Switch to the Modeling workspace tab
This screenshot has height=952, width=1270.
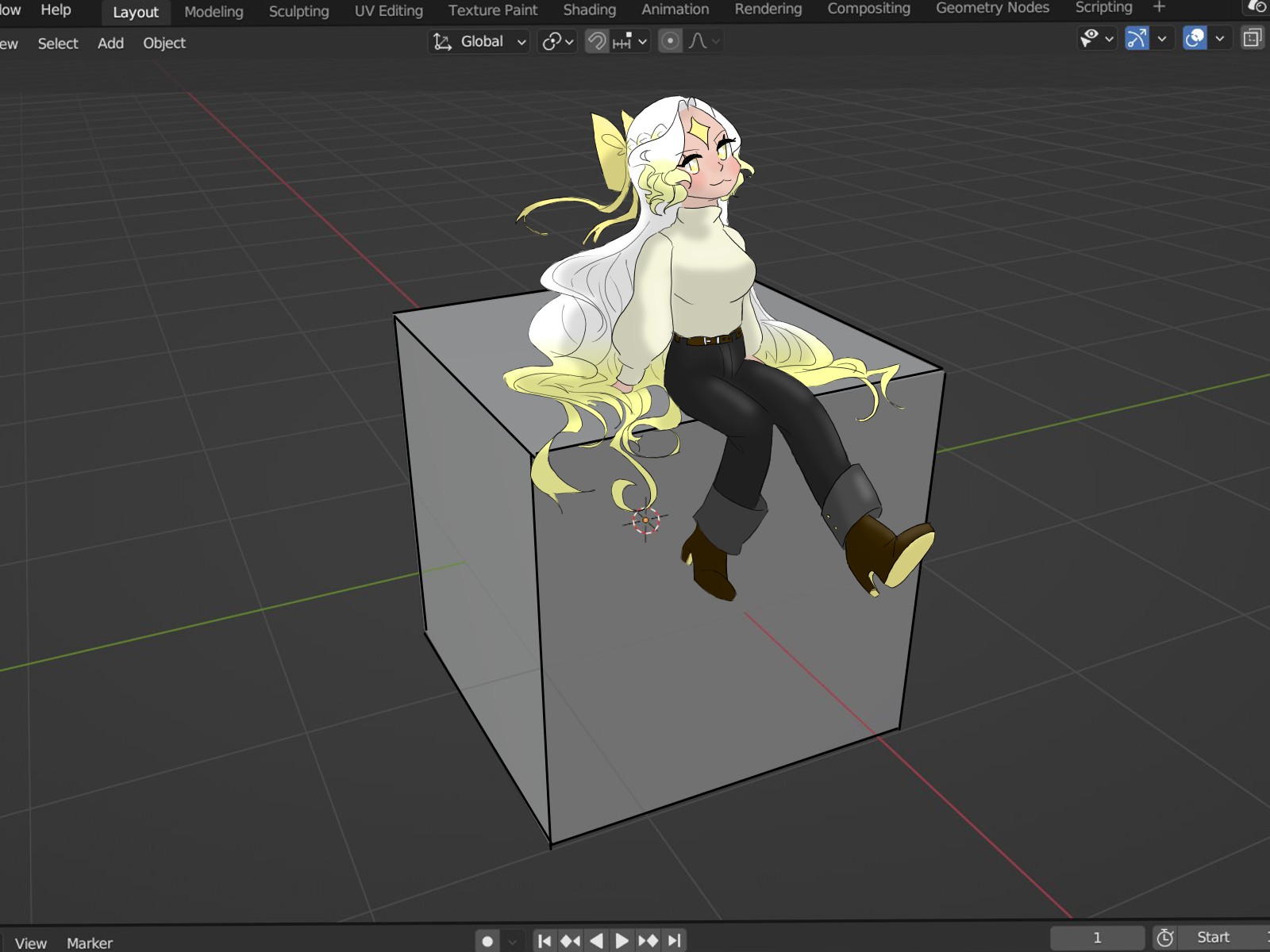[x=214, y=11]
